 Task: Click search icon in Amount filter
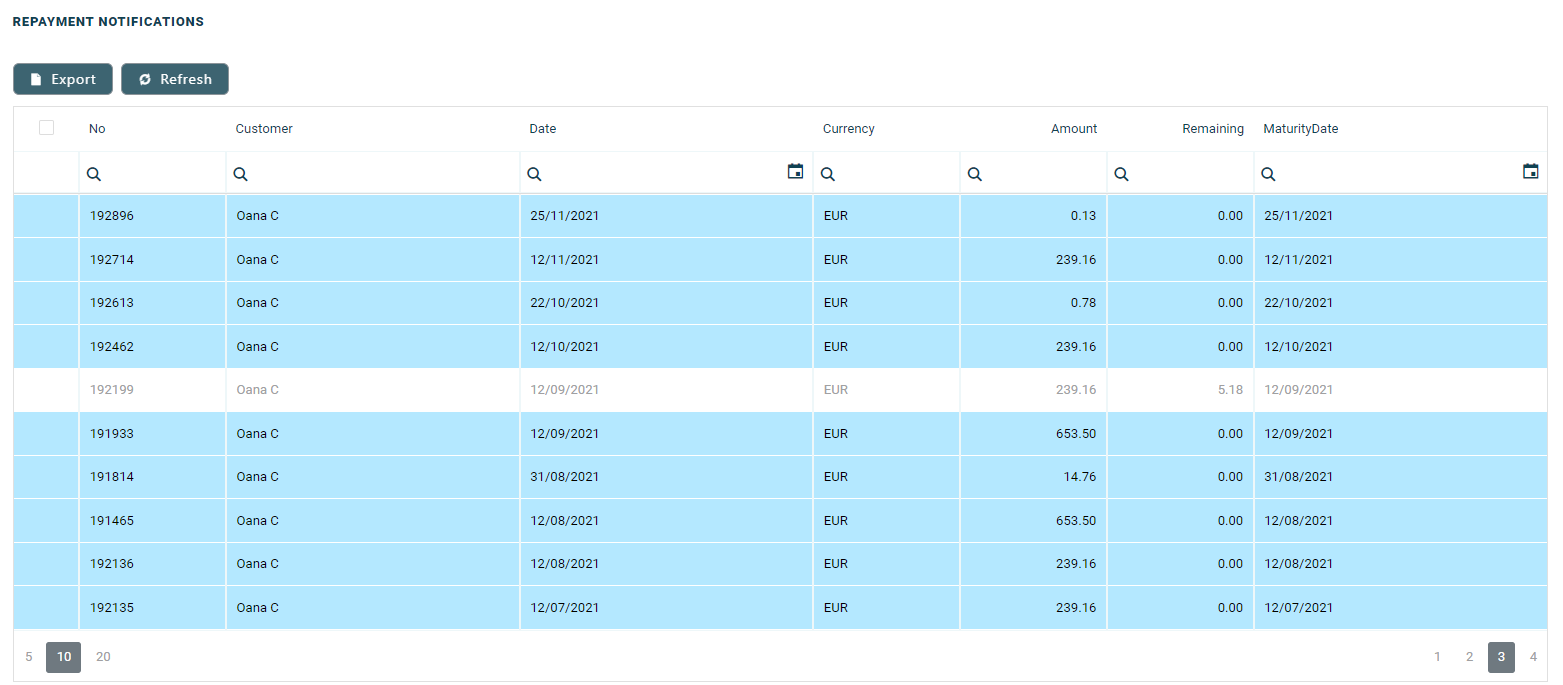pos(975,174)
